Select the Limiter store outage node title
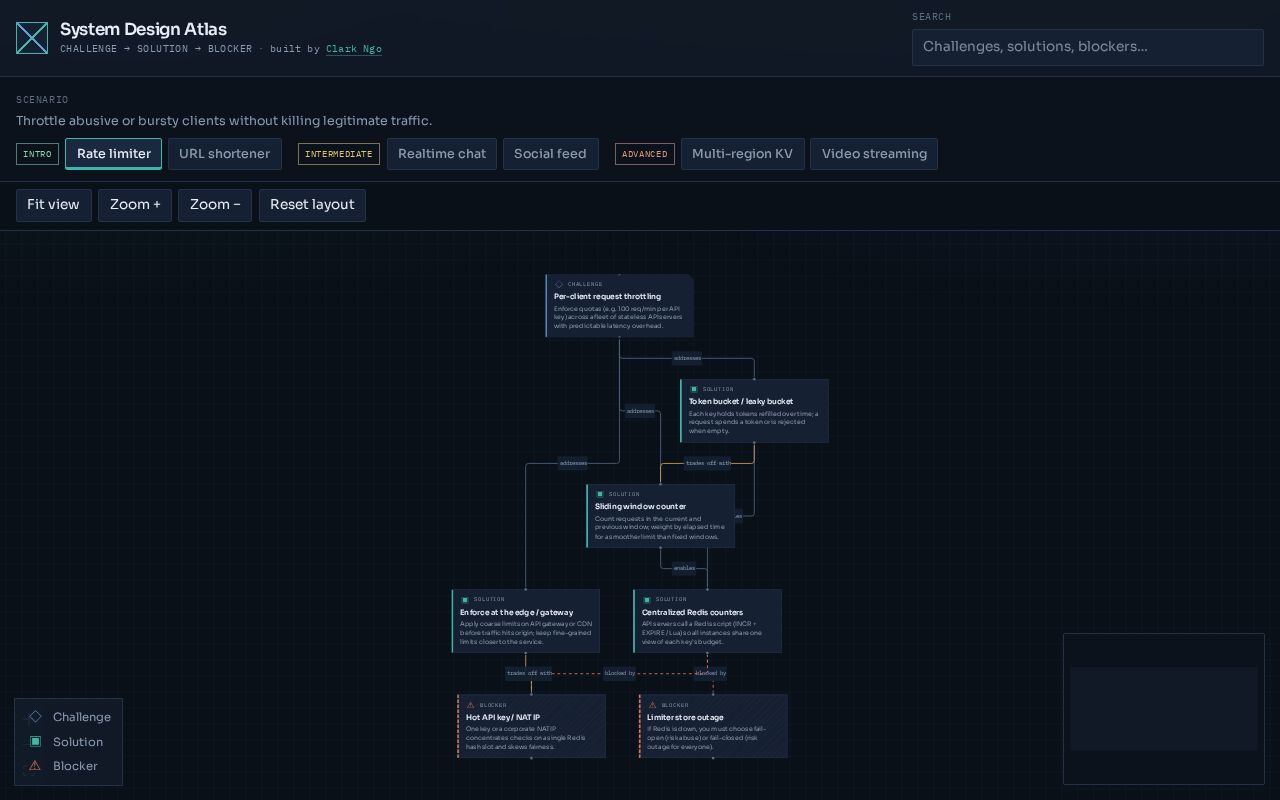 [685, 718]
